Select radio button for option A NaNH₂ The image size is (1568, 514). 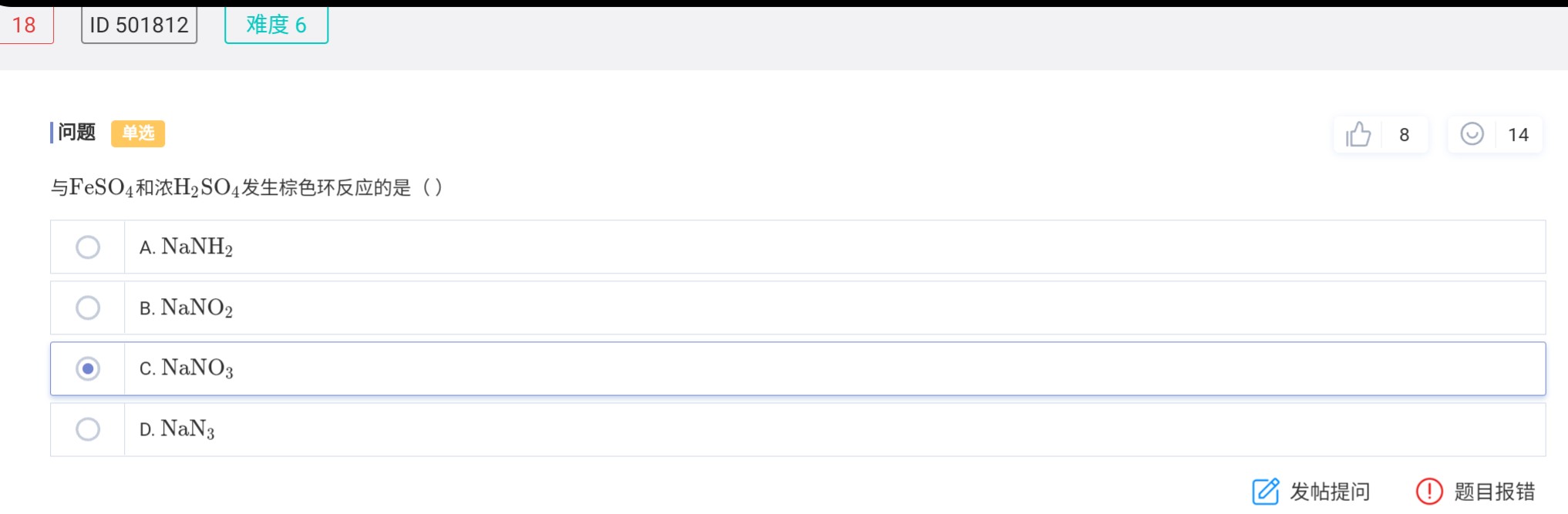88,247
